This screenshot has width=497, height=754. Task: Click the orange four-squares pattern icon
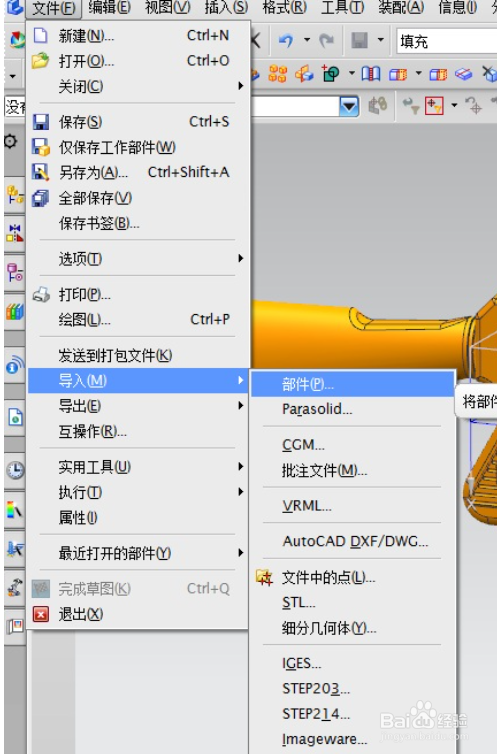pos(277,74)
